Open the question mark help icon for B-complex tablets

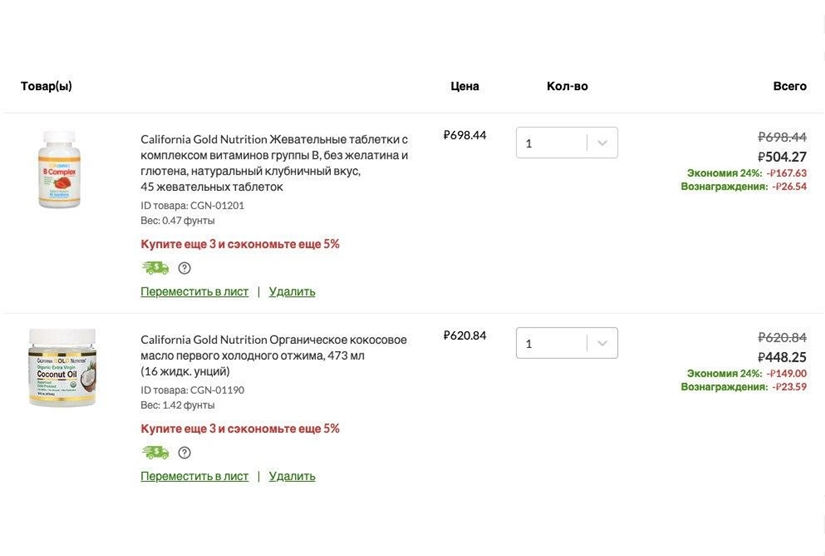(184, 268)
